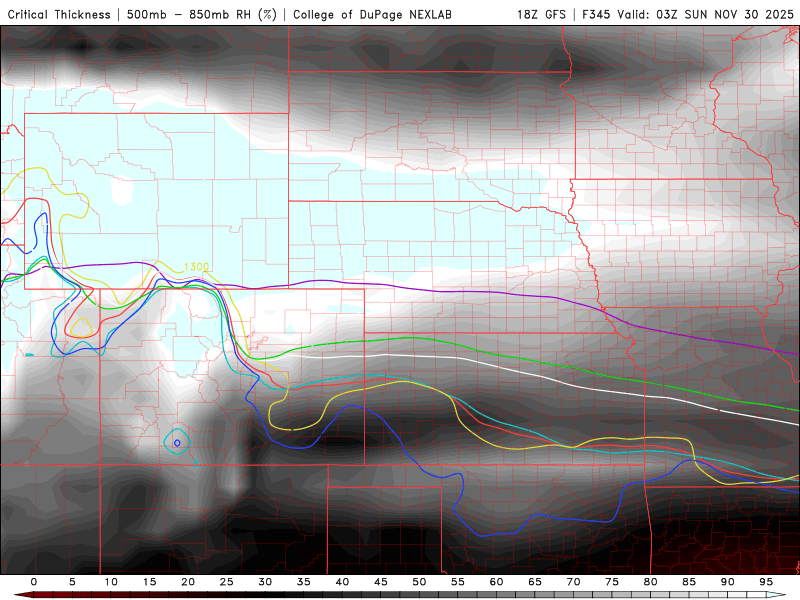Click the "60" color scale label
The height and width of the screenshot is (600, 800).
tap(496, 582)
